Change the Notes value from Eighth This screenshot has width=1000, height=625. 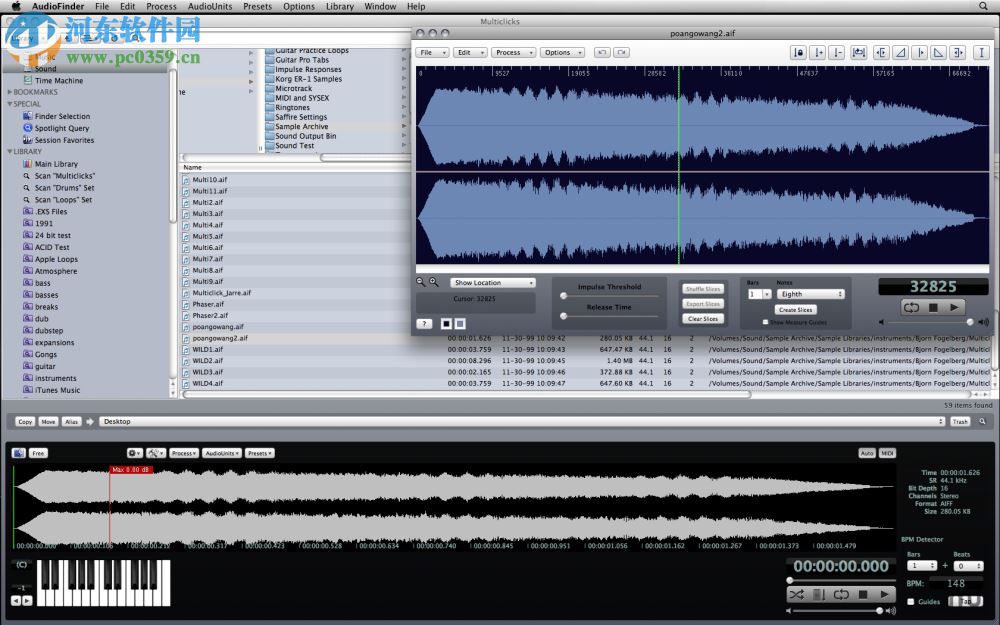810,293
